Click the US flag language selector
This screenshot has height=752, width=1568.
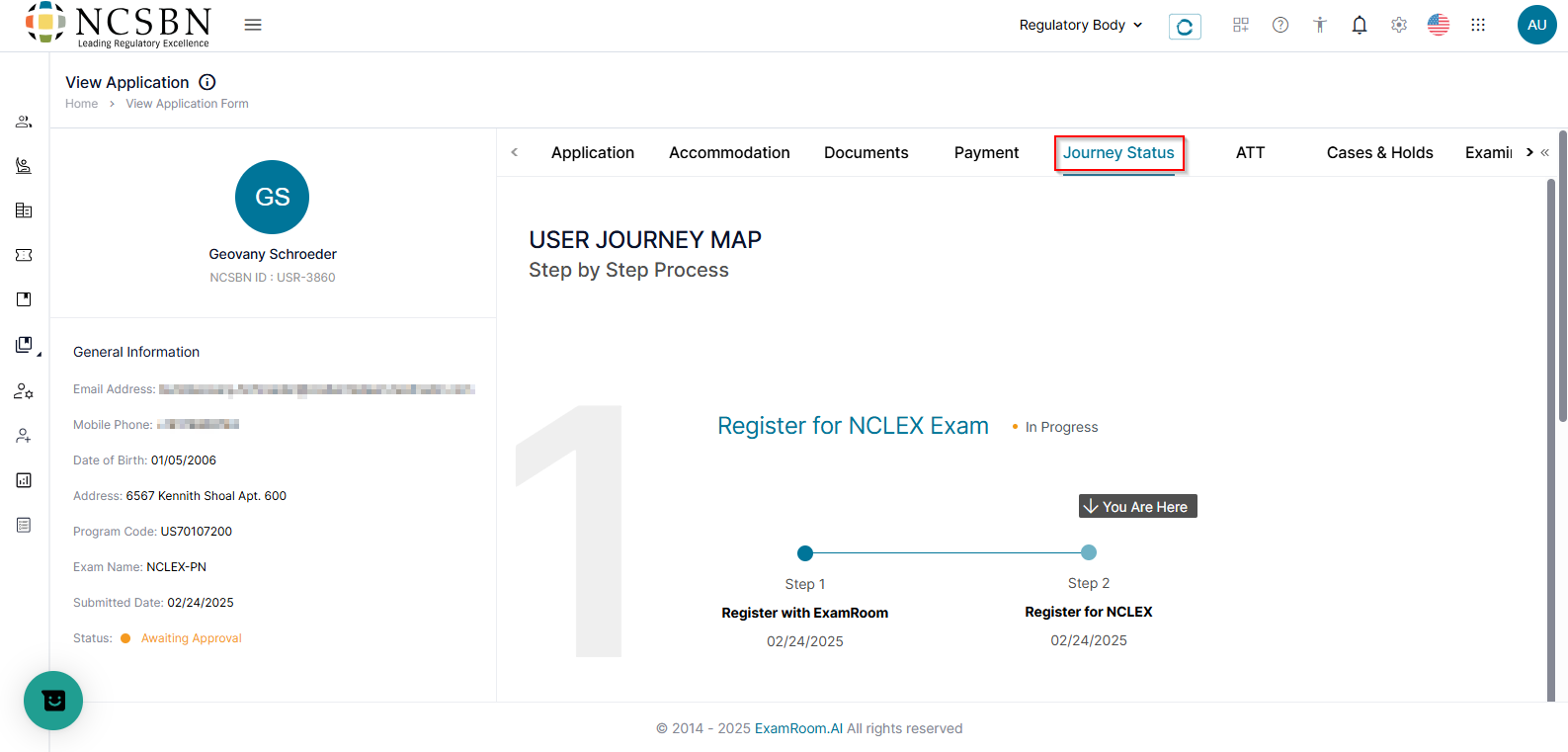(x=1439, y=25)
